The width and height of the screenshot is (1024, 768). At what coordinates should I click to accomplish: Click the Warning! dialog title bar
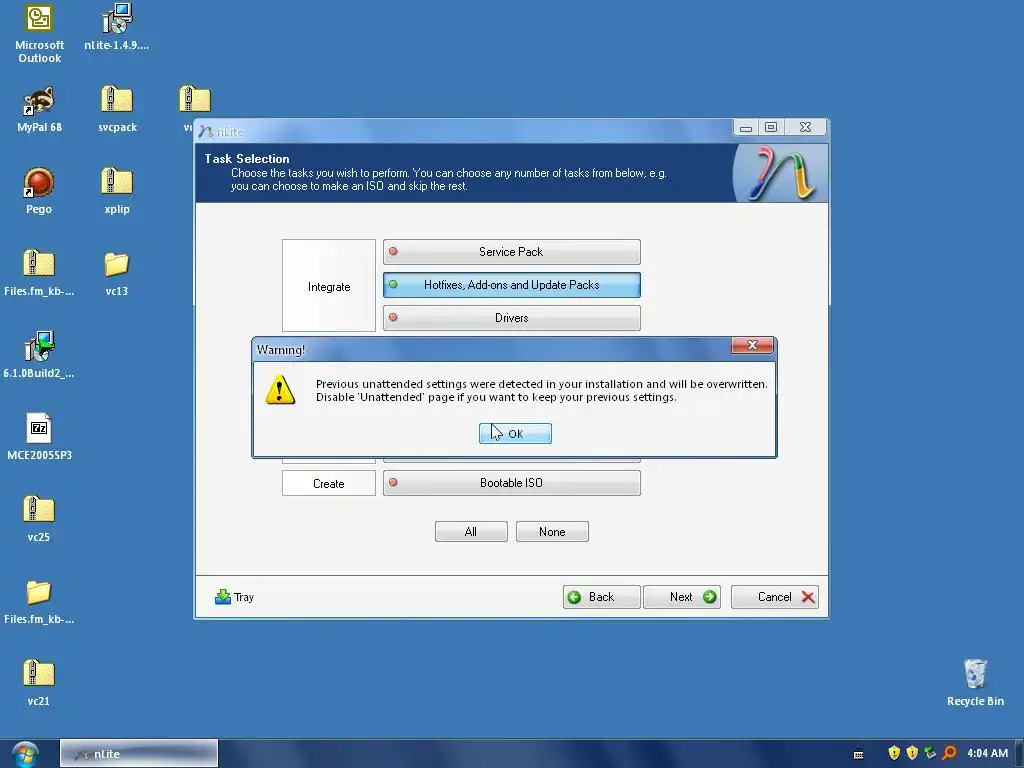tap(491, 349)
